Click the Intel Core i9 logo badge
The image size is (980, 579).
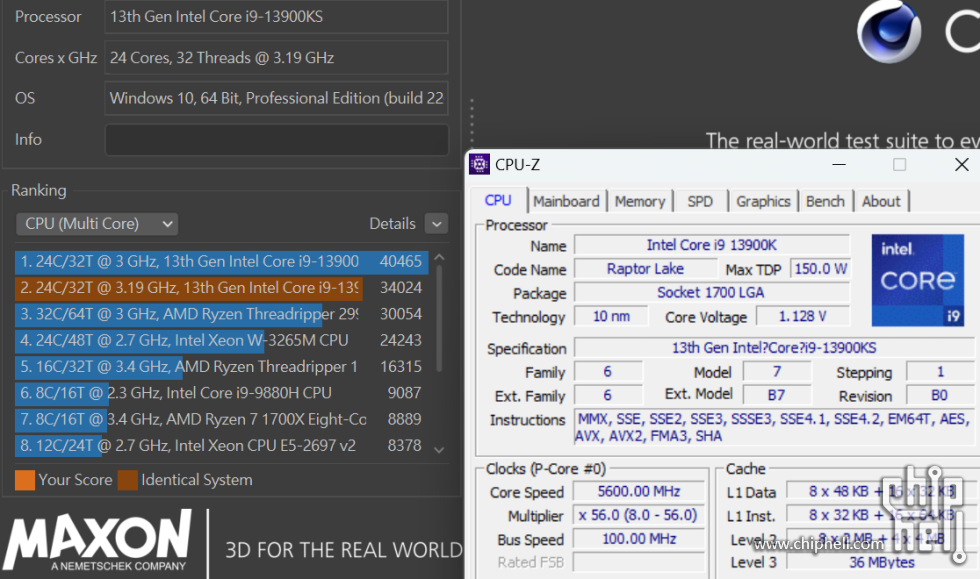(918, 280)
